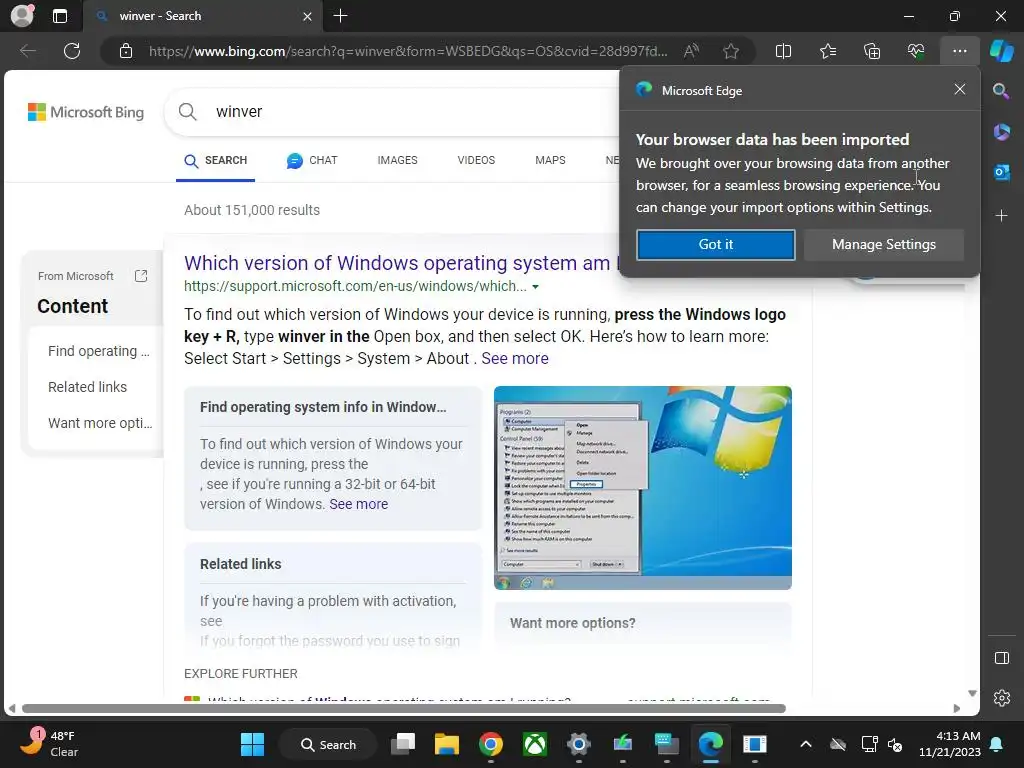Image resolution: width=1024 pixels, height=768 pixels.
Task: Switch to the CHAT tab
Action: tap(312, 161)
